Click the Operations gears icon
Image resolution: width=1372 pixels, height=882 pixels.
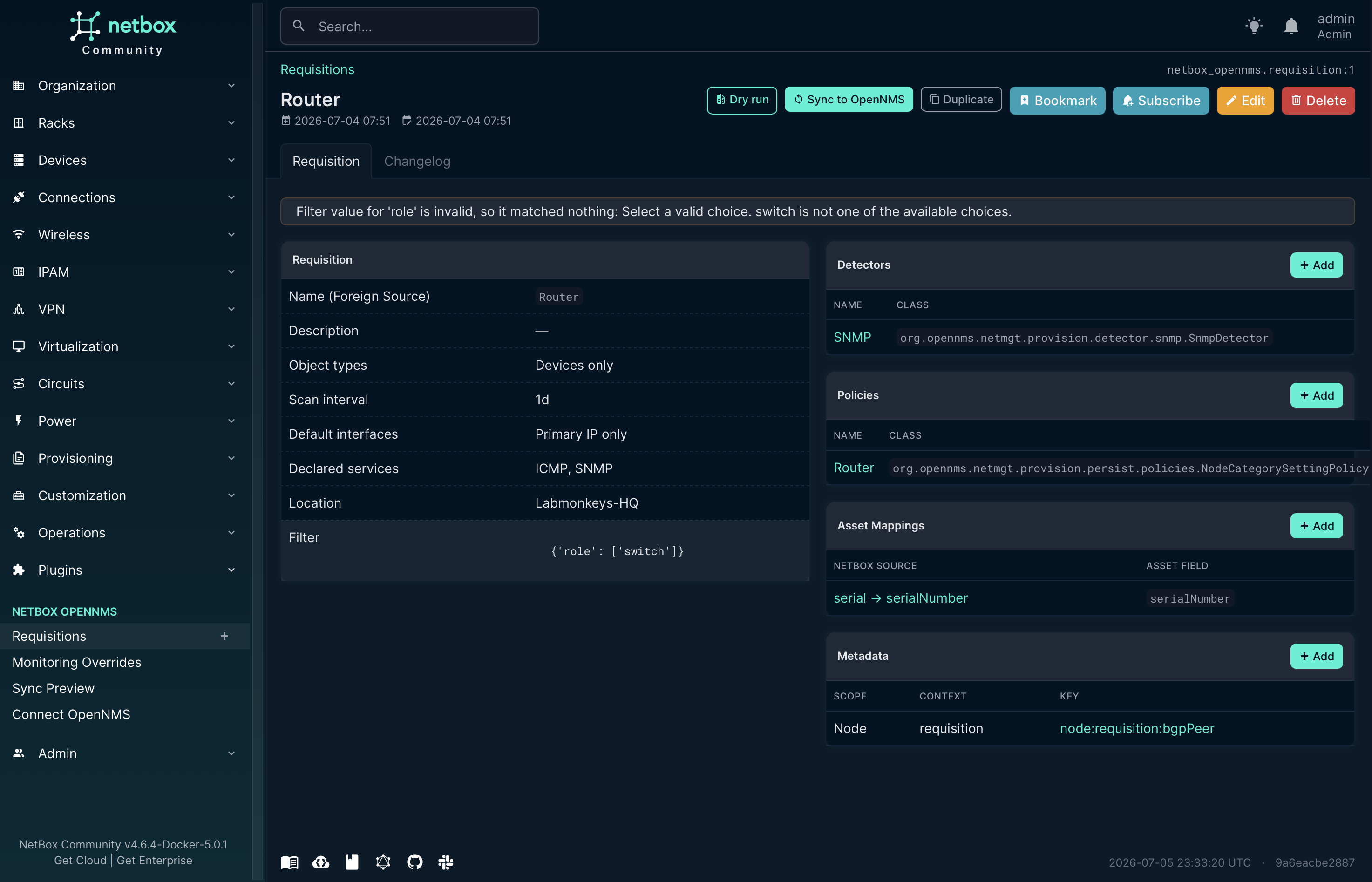(x=19, y=532)
